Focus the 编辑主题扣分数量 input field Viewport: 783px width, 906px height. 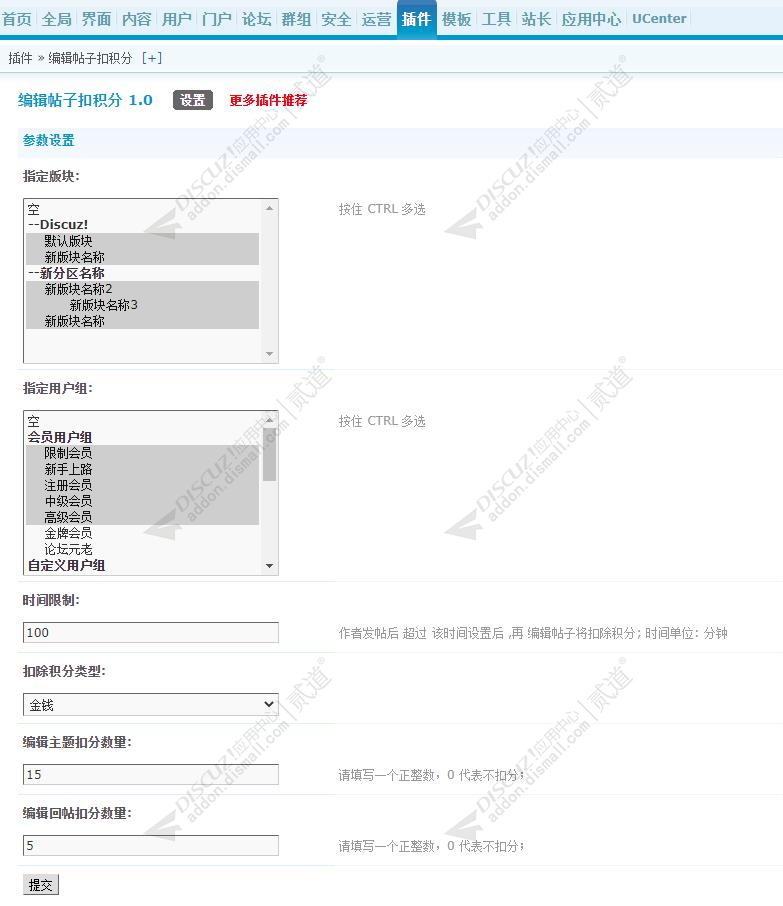151,774
